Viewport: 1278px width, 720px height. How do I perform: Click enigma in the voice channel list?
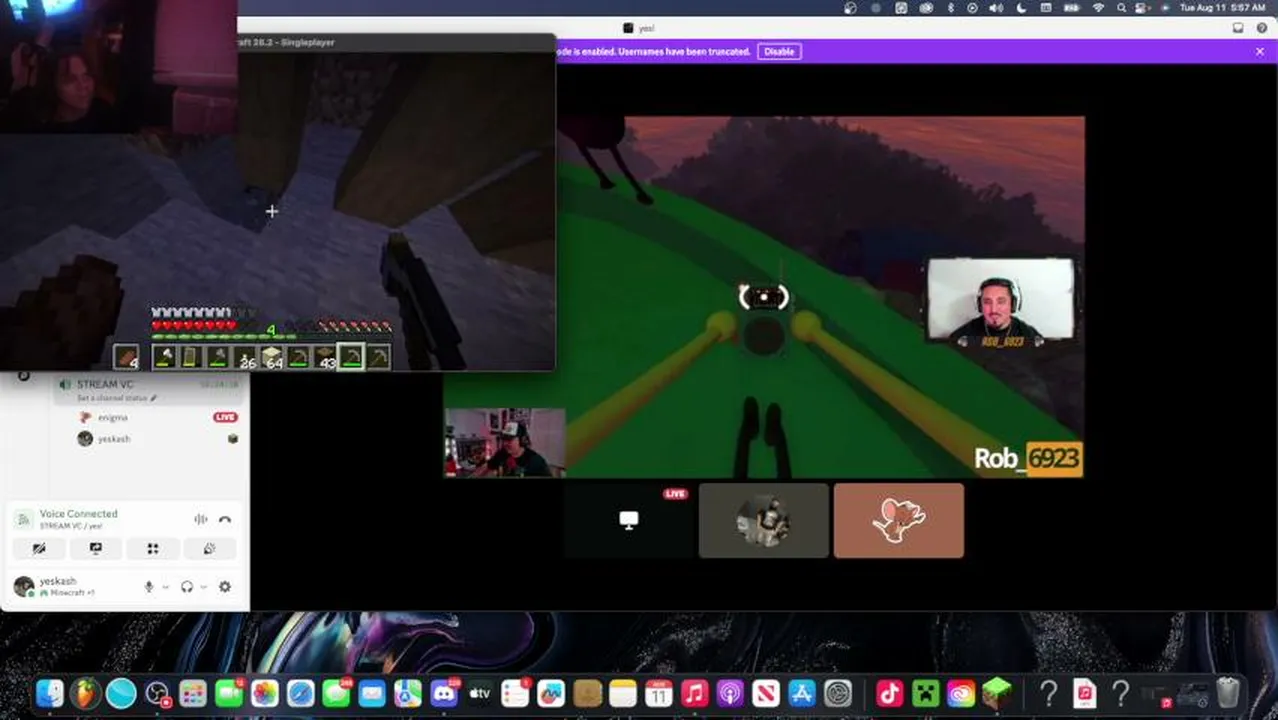(113, 417)
